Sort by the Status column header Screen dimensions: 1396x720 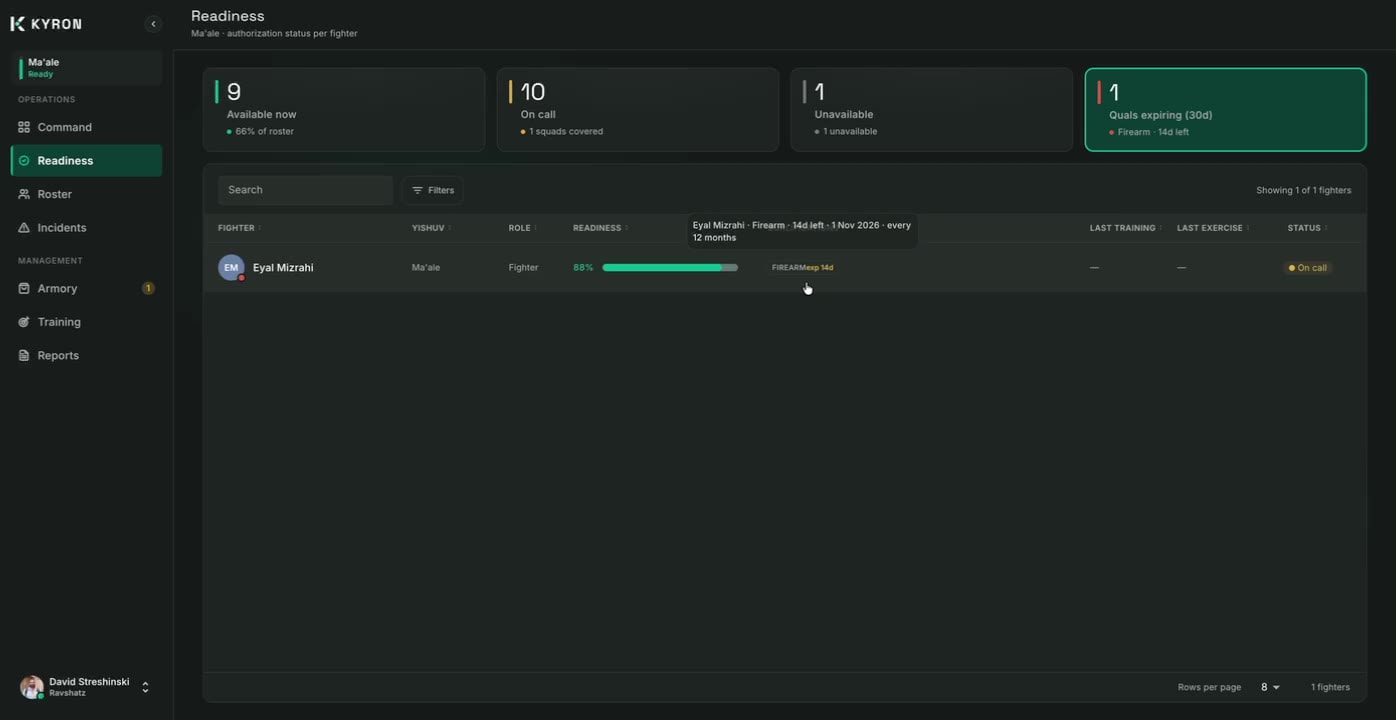tap(1307, 228)
